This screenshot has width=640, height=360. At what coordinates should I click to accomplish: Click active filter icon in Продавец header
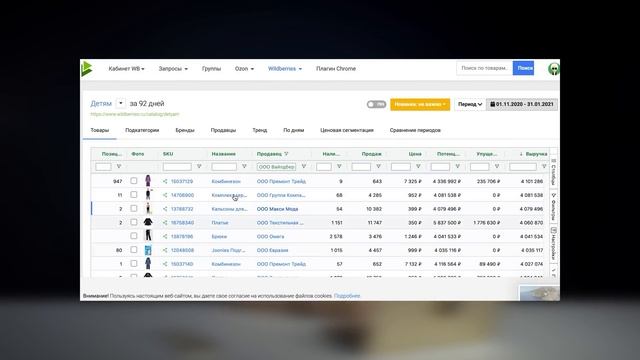pos(286,154)
